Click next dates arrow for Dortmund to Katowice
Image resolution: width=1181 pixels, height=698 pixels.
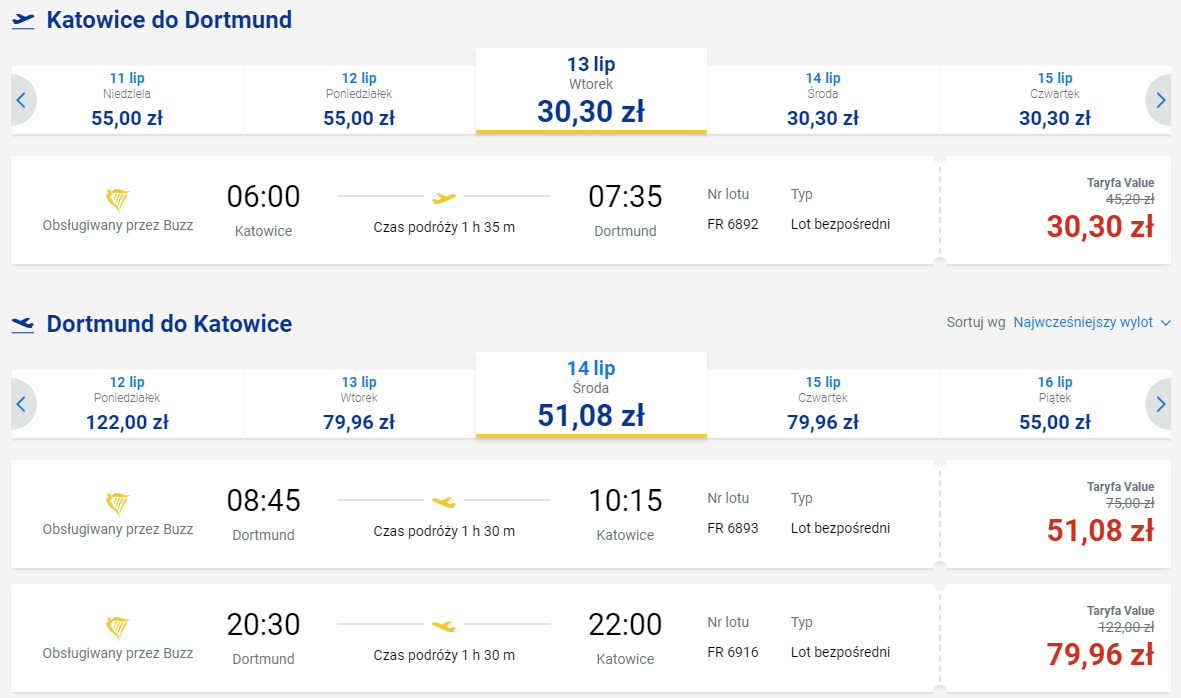(x=1159, y=404)
